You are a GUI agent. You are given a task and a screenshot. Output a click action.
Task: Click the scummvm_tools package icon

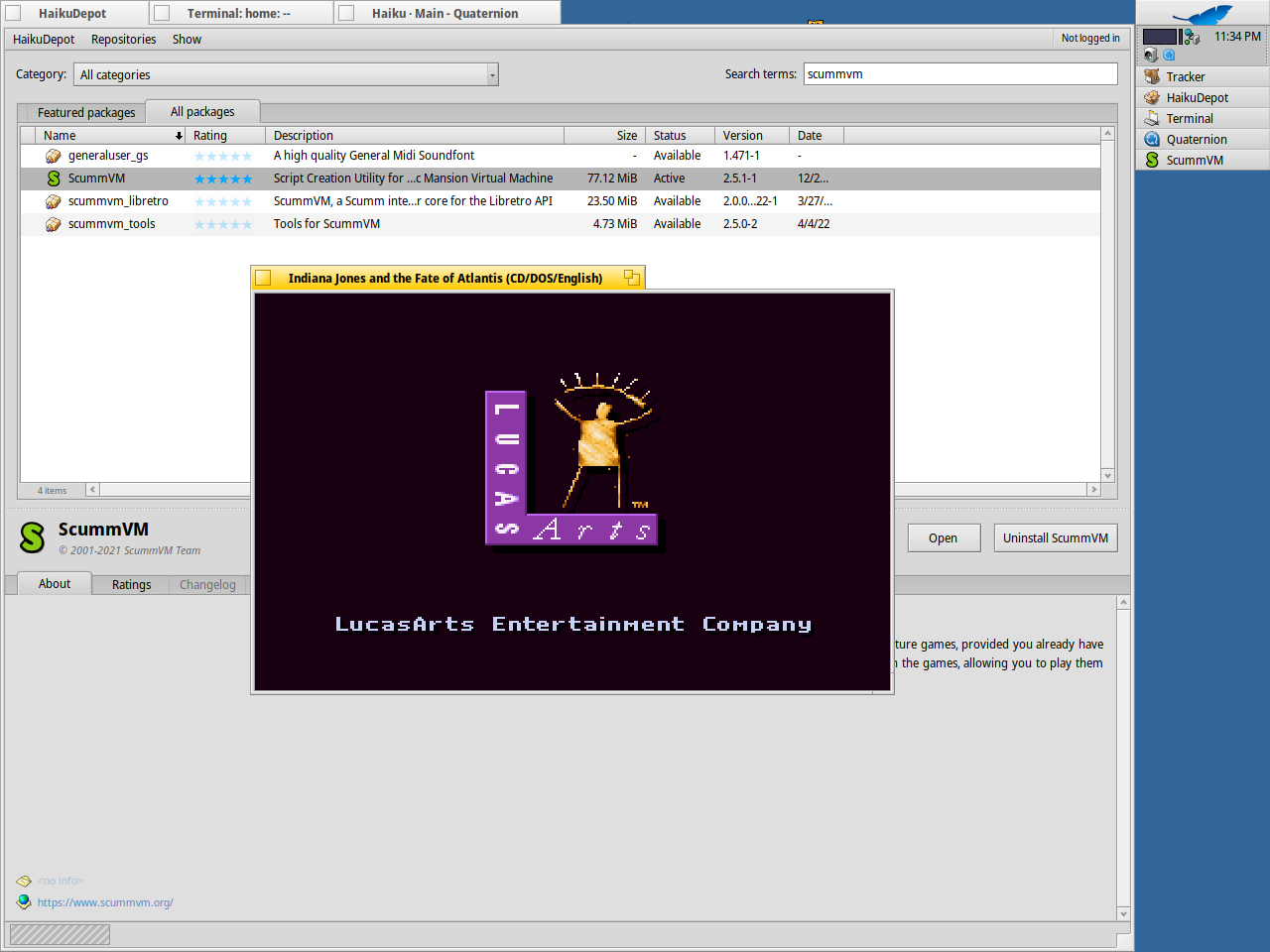pyautogui.click(x=54, y=224)
